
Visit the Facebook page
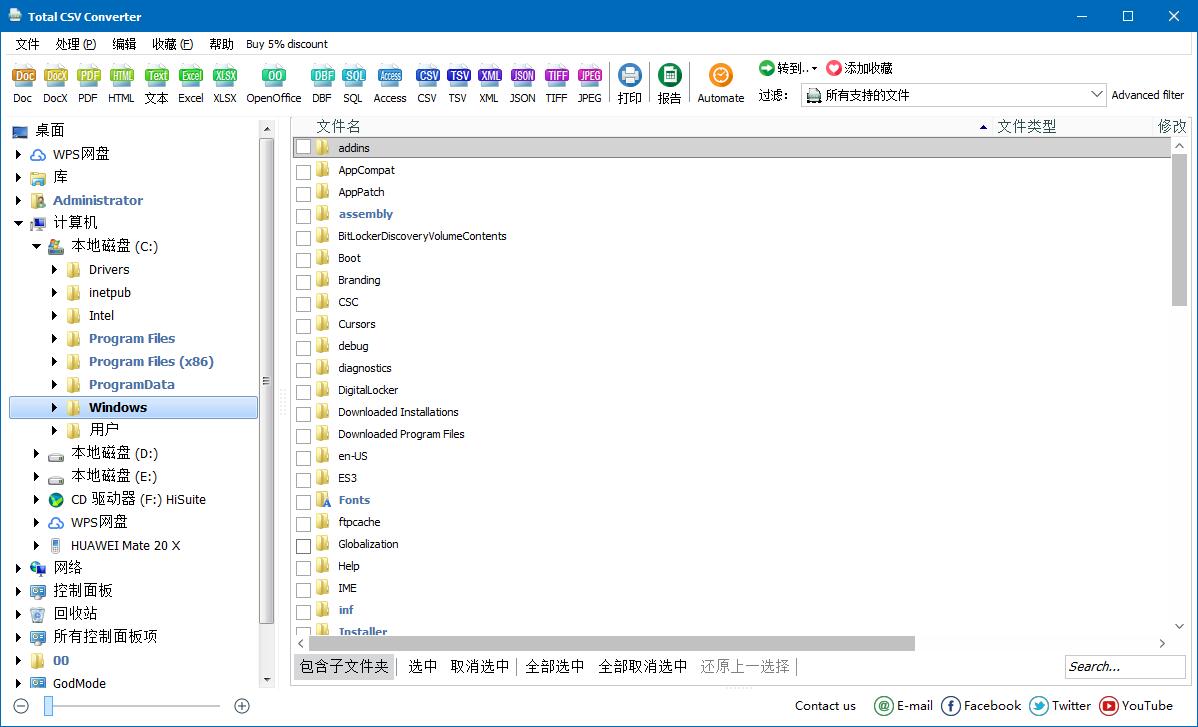point(981,706)
